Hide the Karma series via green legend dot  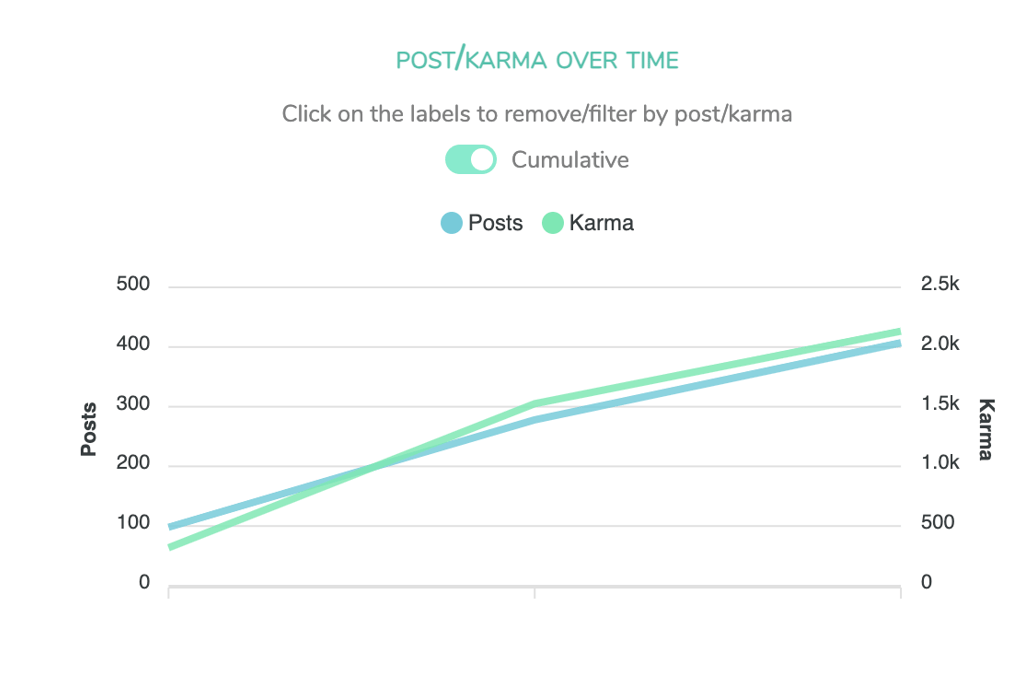point(552,223)
